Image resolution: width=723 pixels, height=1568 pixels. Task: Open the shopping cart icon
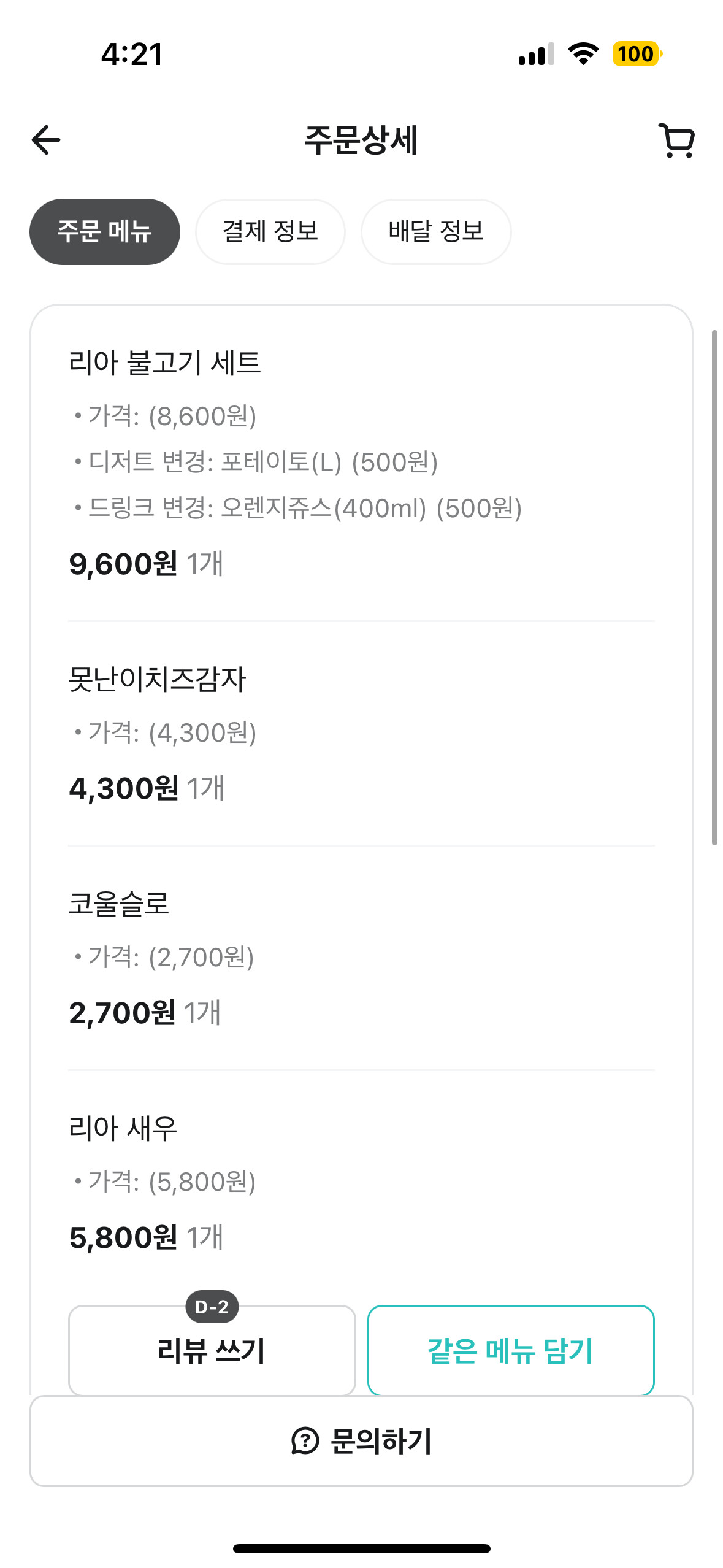(677, 140)
